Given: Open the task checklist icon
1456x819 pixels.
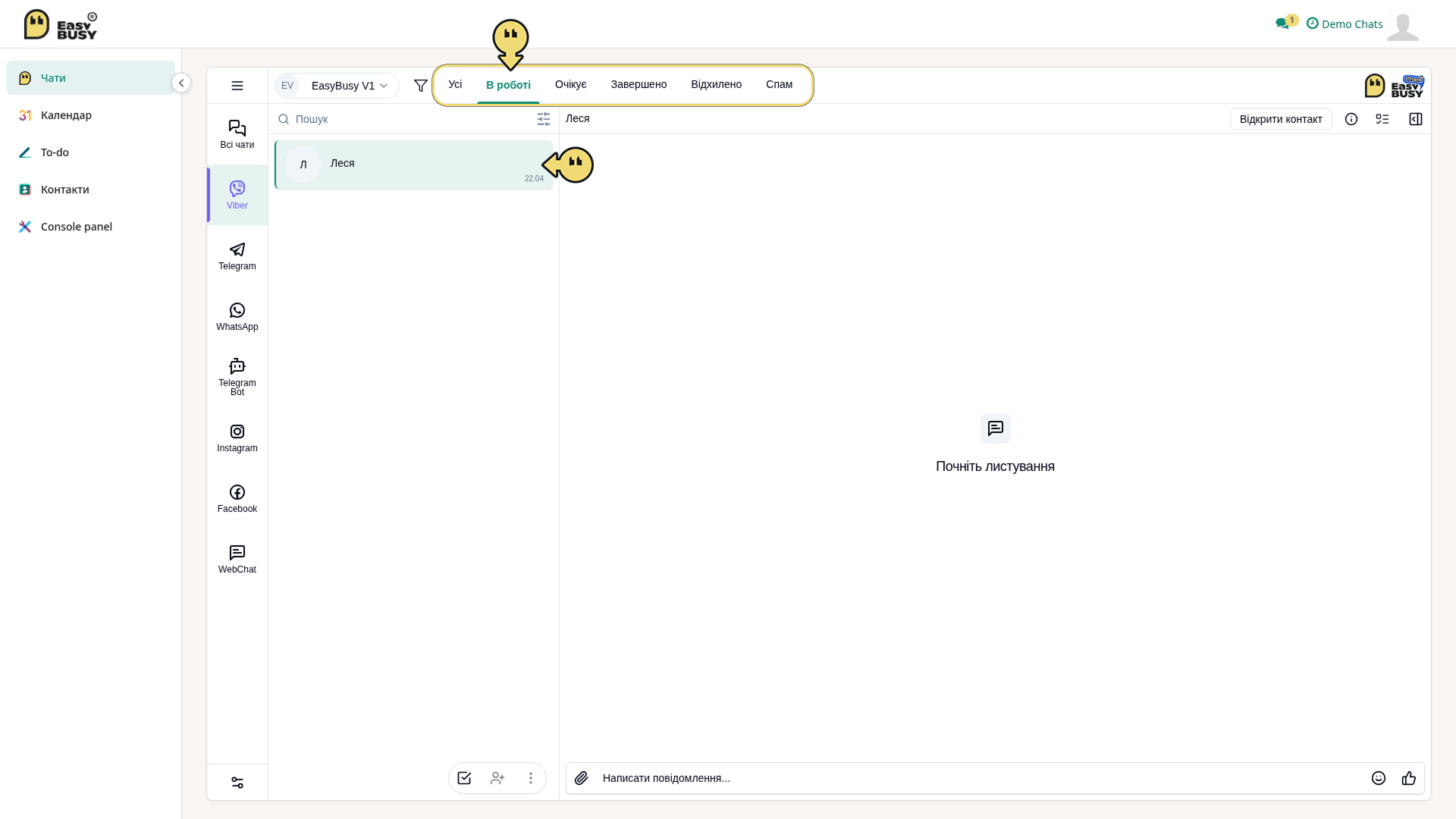Looking at the screenshot, I should click(1382, 119).
